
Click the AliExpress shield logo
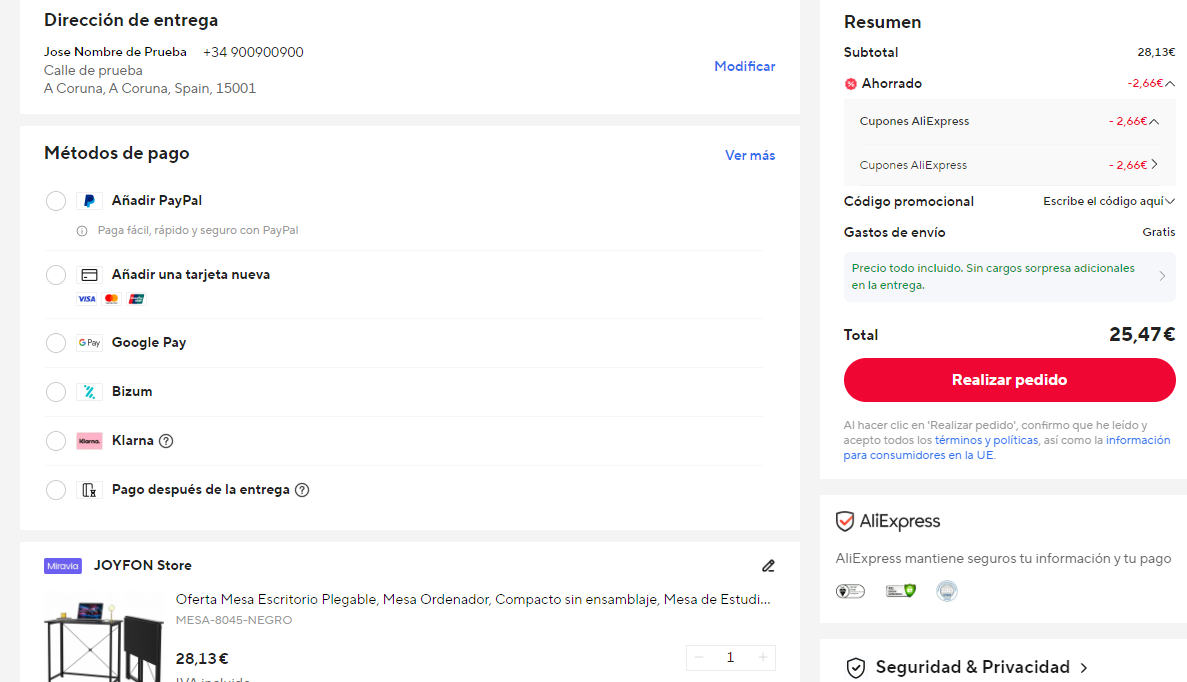tap(845, 521)
